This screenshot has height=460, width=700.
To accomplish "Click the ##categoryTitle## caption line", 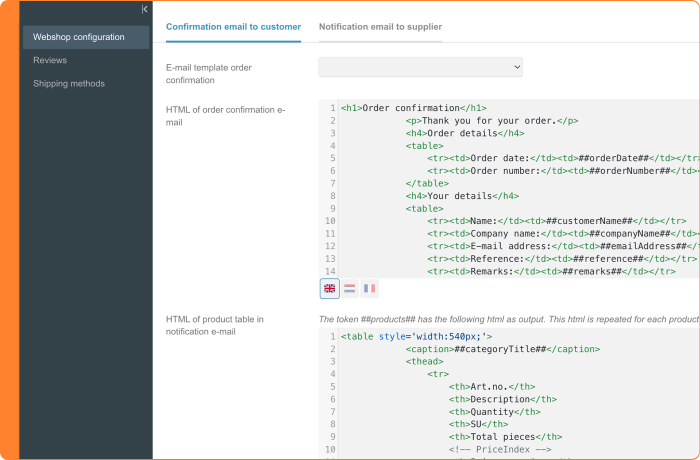I will [x=503, y=349].
